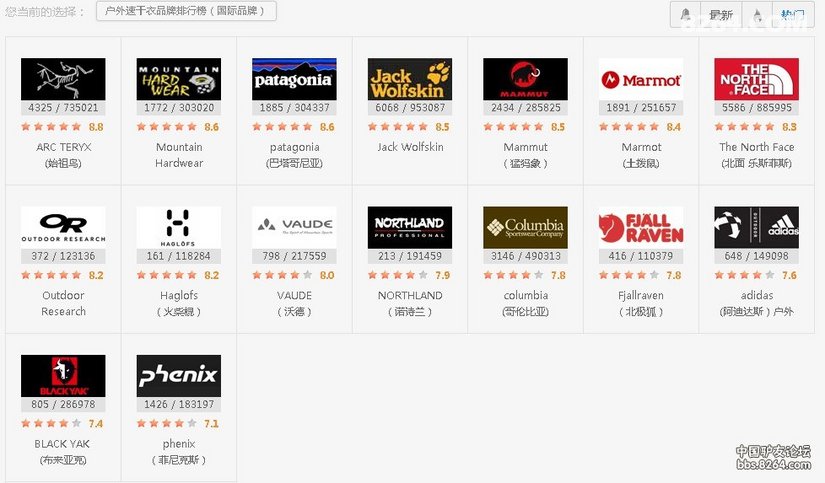Click the 7.9 rating score
The width and height of the screenshot is (825, 483).
(442, 275)
